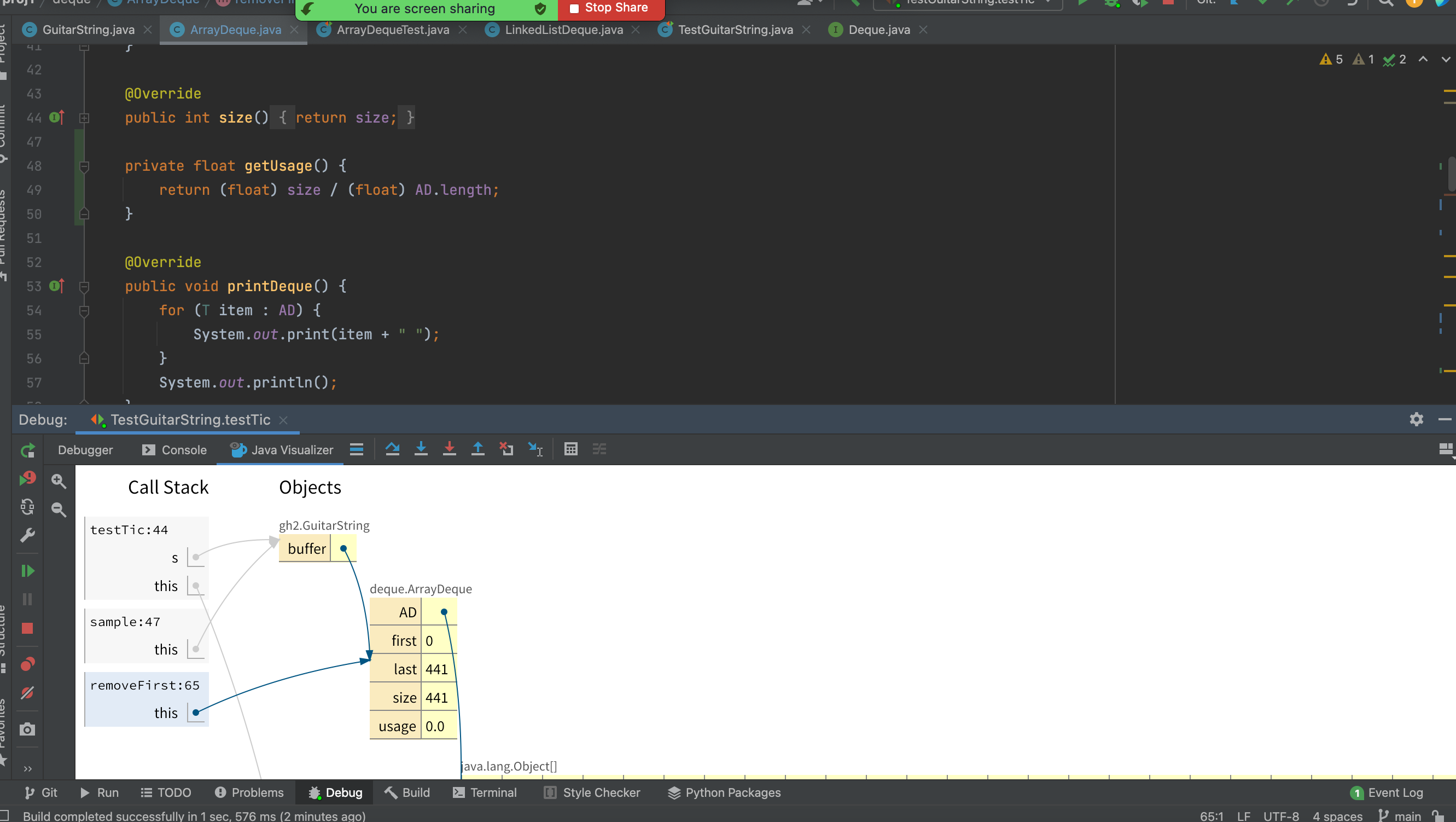Select the removeFirst:65 call stack frame

(x=145, y=685)
